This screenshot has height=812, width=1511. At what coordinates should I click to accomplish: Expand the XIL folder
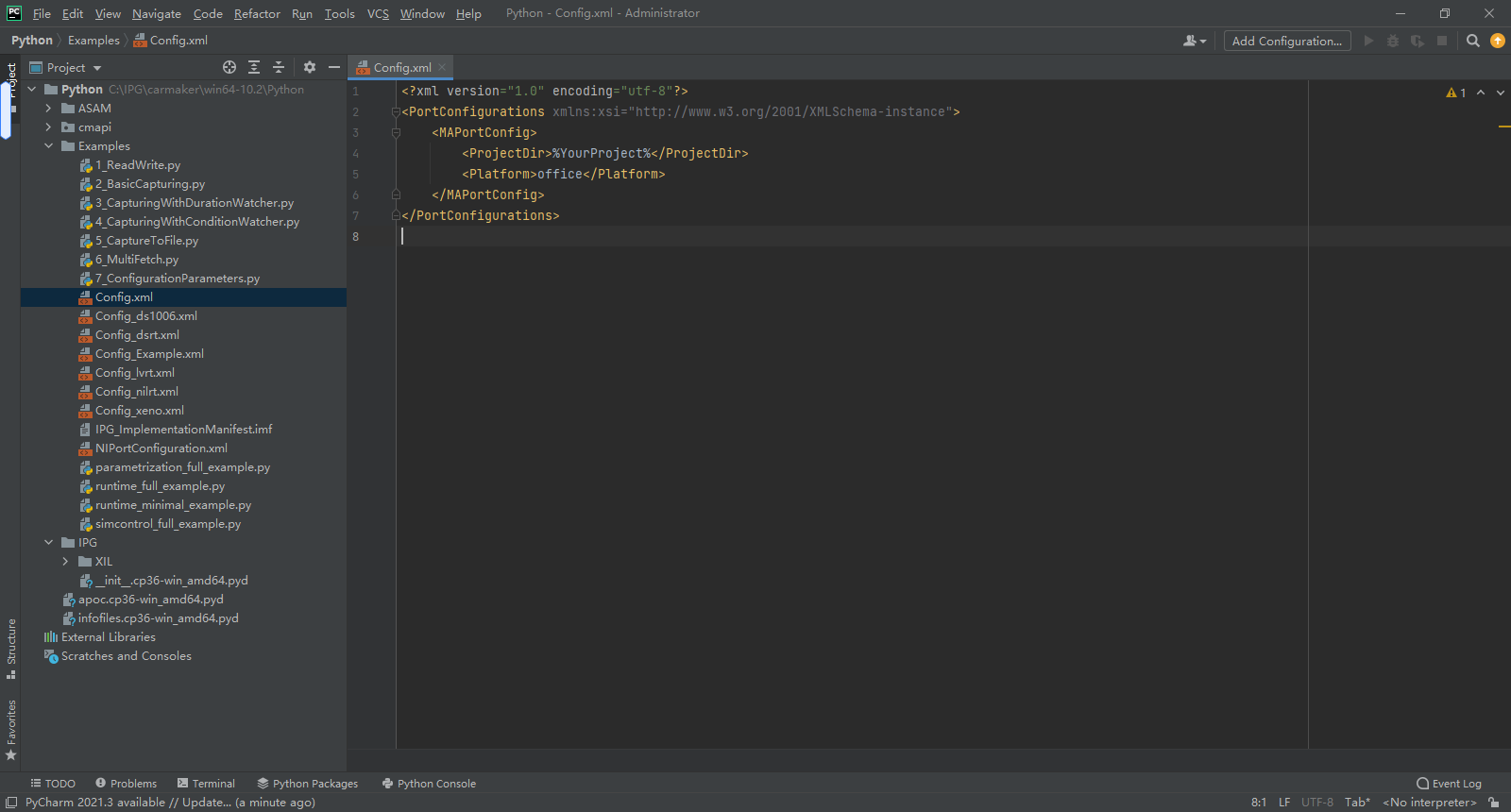65,562
